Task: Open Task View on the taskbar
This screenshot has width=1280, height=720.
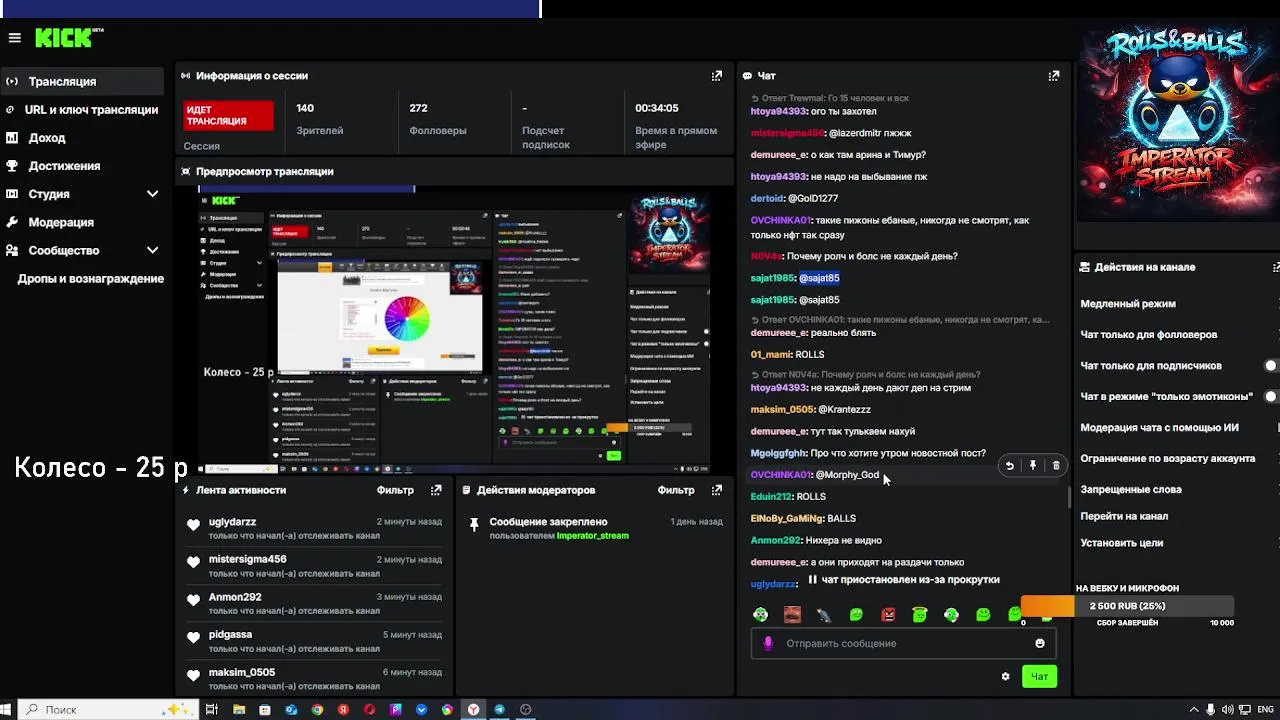Action: click(x=212, y=709)
